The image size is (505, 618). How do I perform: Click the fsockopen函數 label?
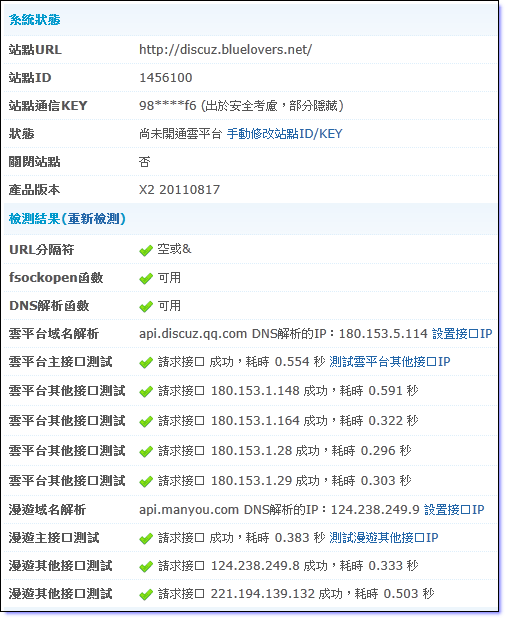coord(56,278)
